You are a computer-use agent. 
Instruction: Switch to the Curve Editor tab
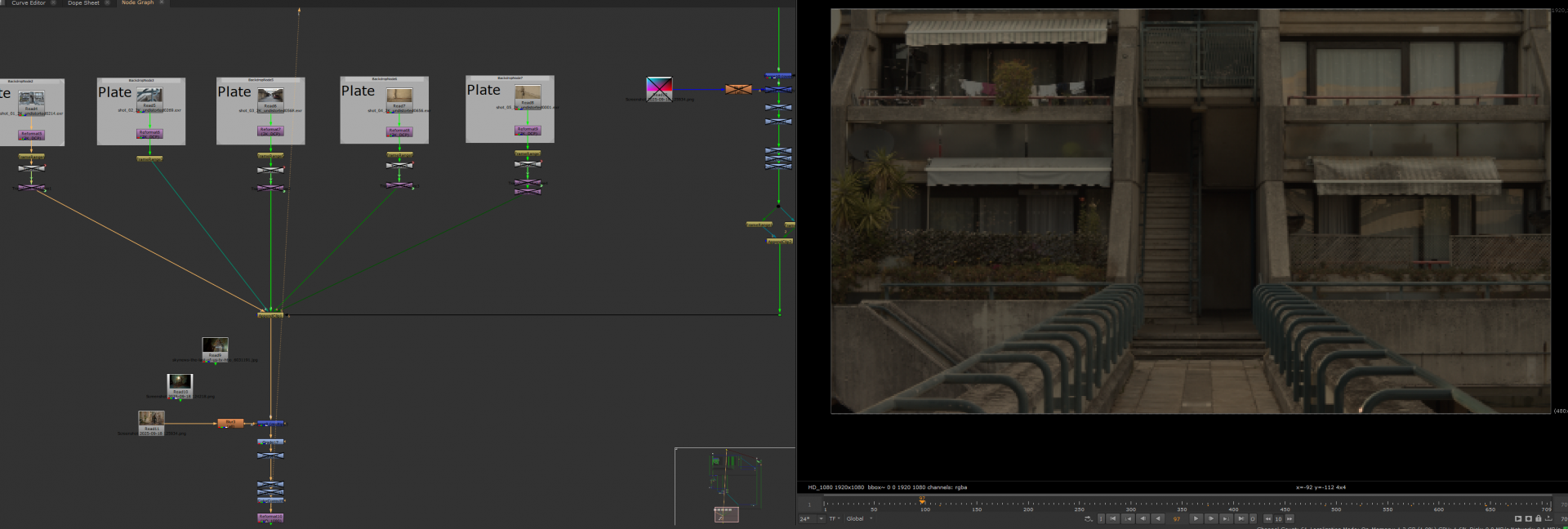coord(29,3)
